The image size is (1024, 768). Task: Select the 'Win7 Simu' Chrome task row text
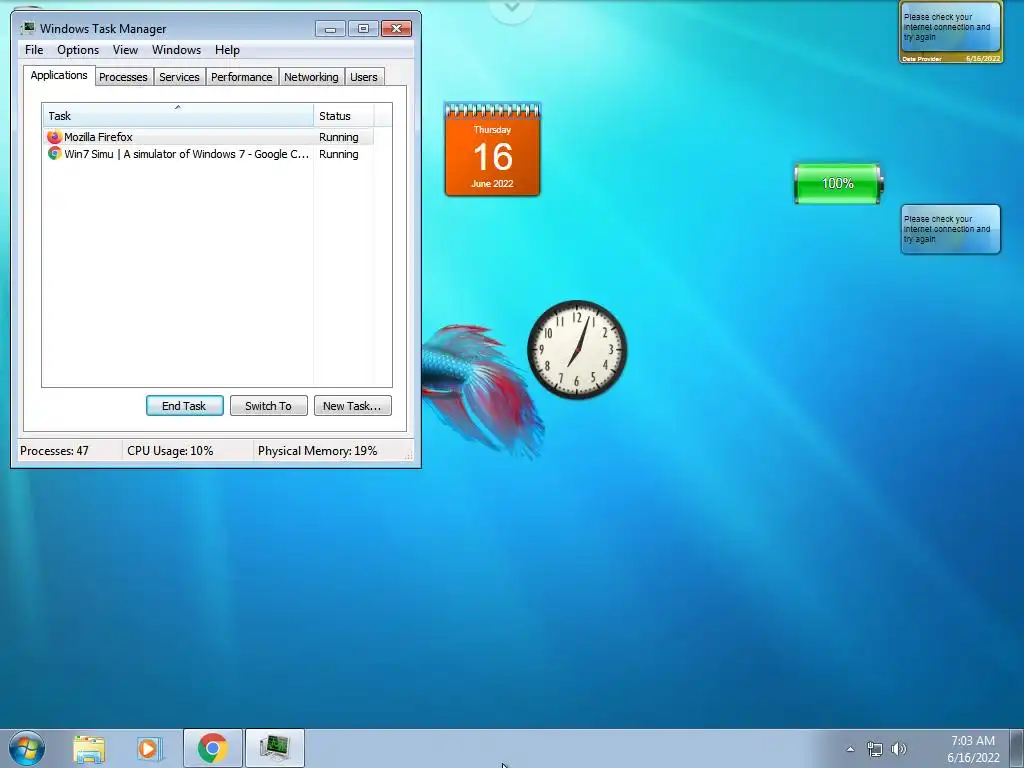[x=186, y=154]
